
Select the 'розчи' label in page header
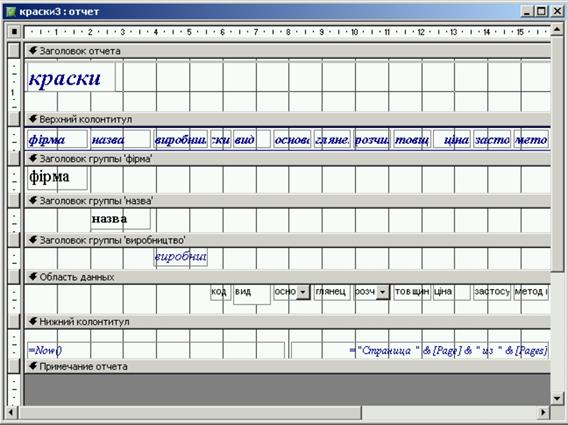372,139
